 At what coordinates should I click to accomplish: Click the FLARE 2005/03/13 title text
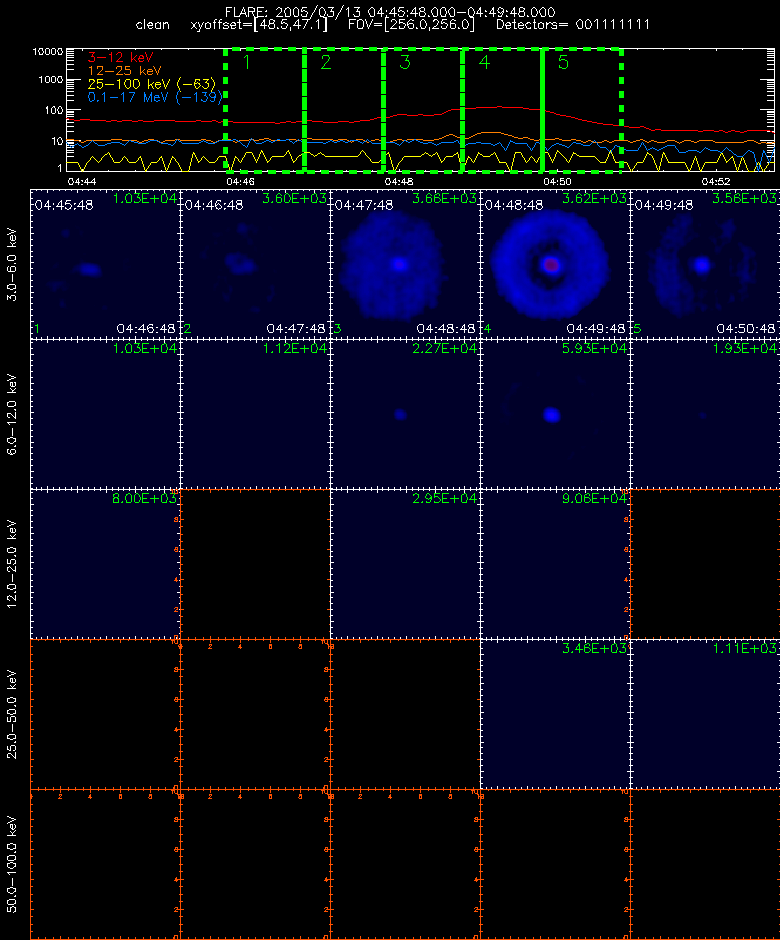(390, 12)
